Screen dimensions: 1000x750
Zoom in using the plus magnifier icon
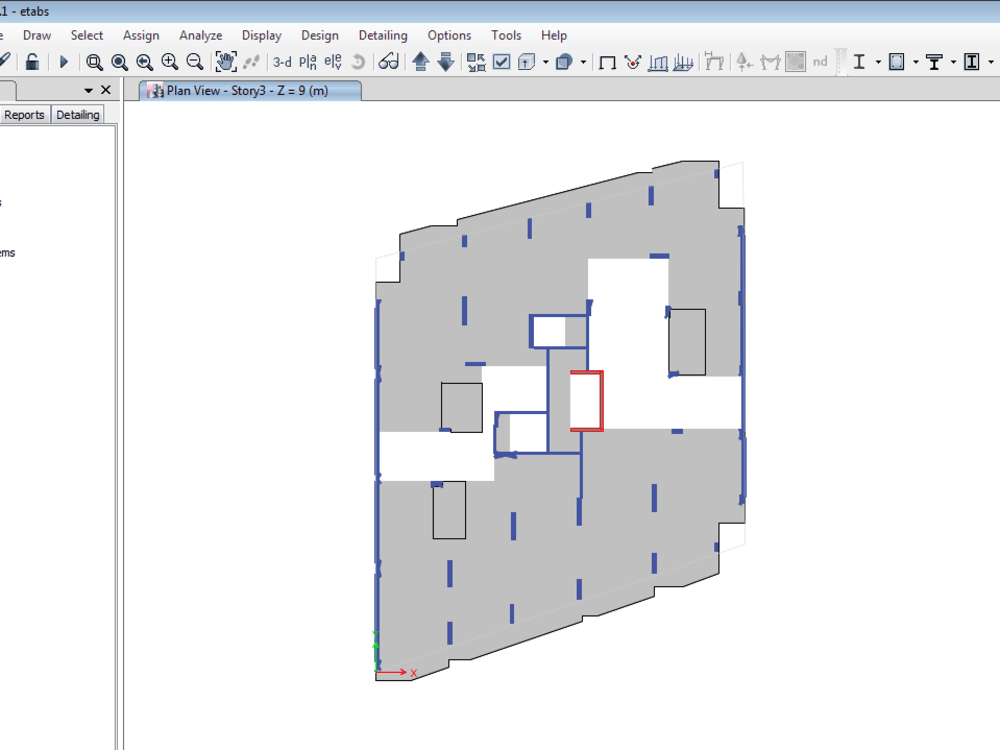170,62
